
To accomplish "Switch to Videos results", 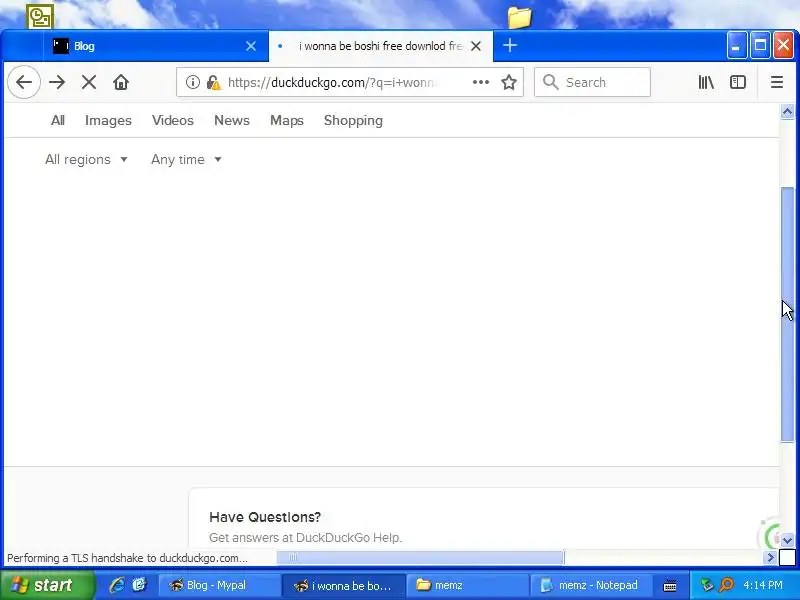I will click(x=173, y=120).
